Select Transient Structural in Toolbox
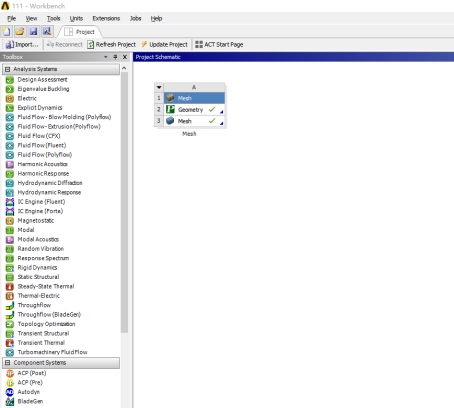 click(x=43, y=333)
